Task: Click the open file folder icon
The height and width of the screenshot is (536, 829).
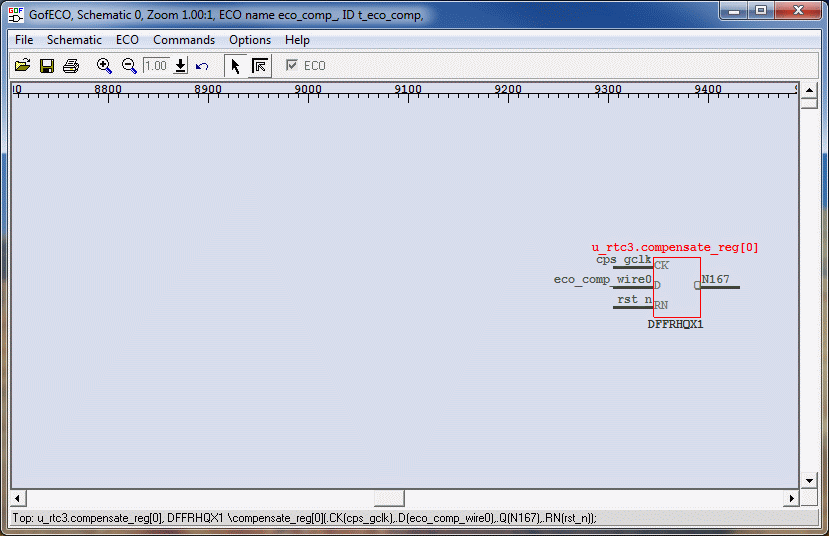Action: point(22,66)
